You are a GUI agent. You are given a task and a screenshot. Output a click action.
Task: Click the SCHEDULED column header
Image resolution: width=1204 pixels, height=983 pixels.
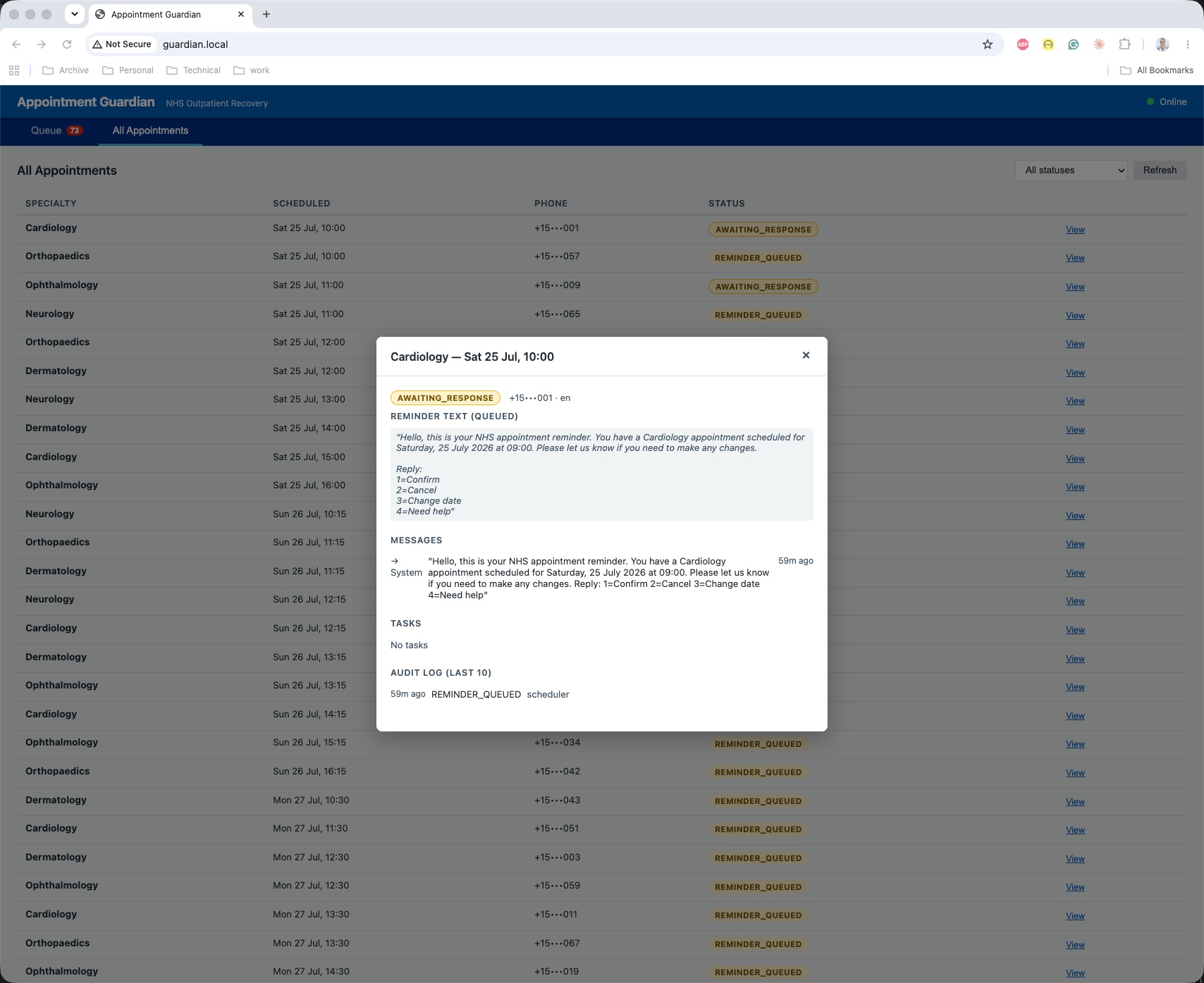point(302,203)
